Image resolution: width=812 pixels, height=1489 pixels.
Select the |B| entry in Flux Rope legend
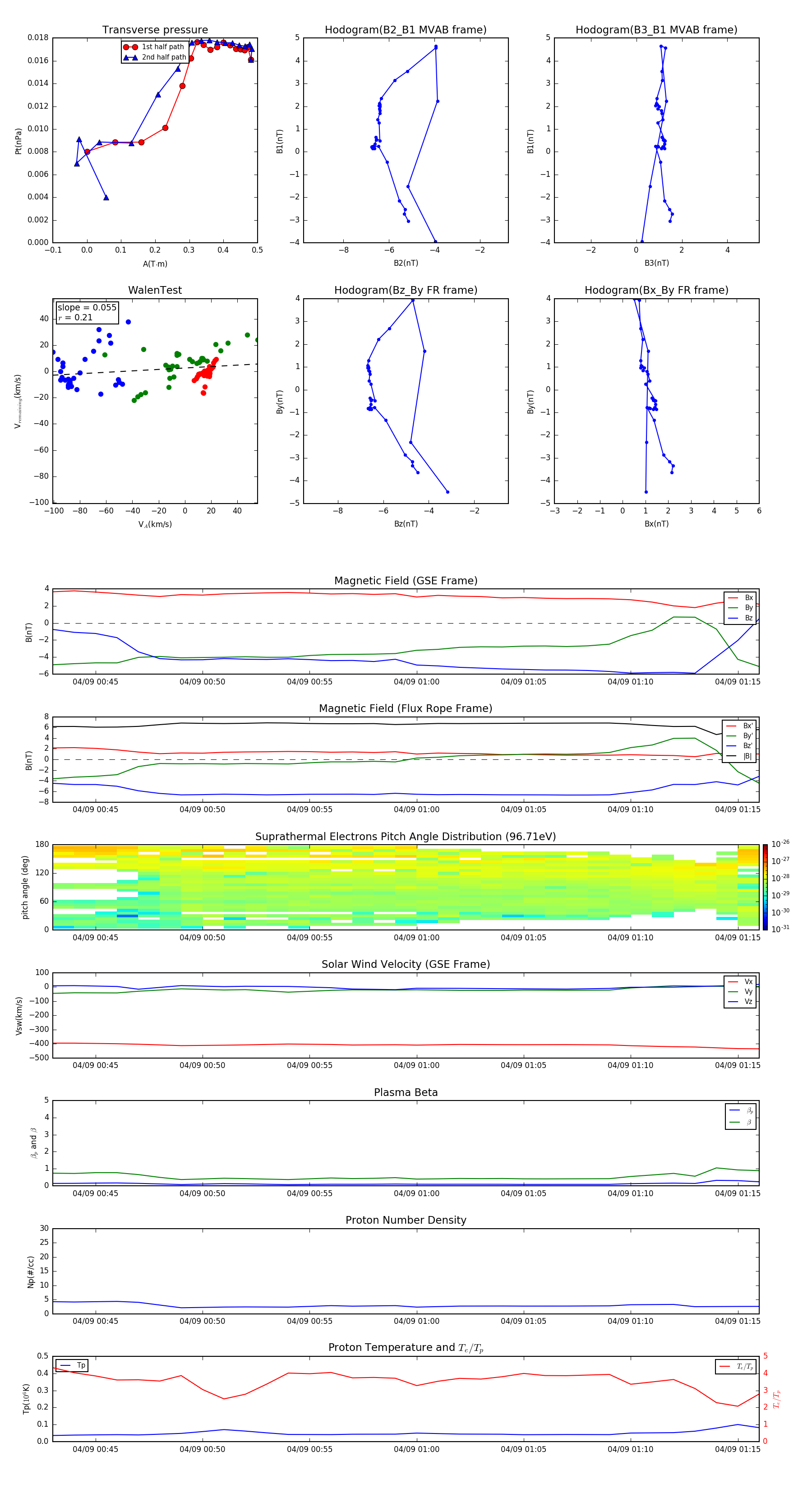coord(739,756)
